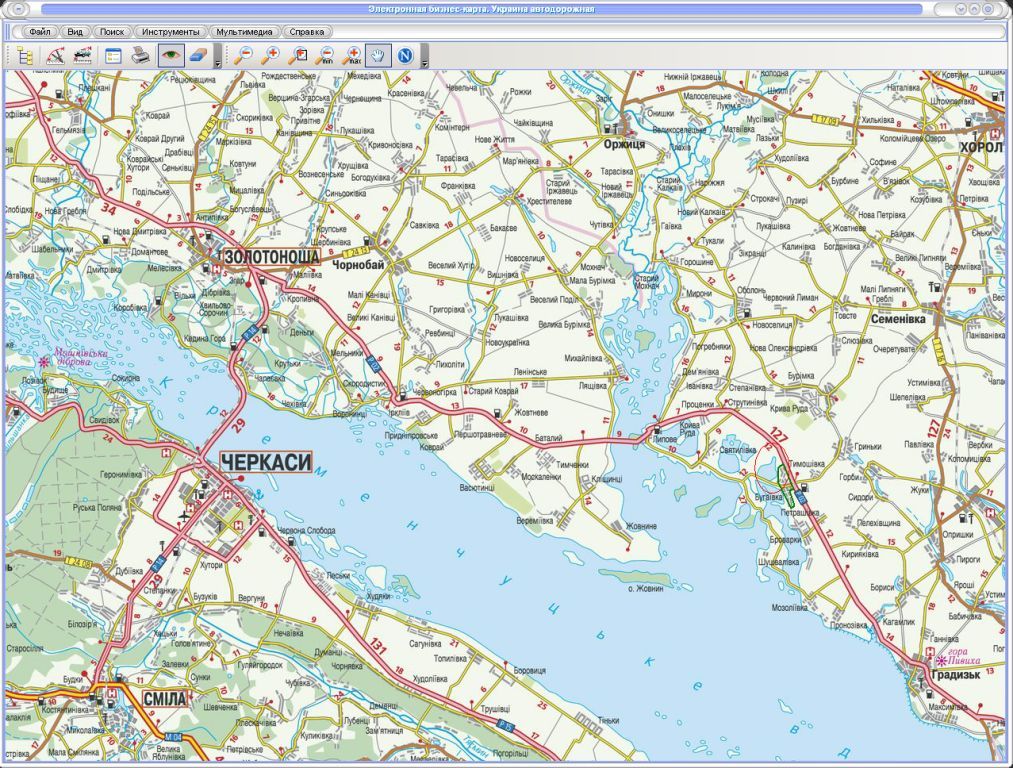
Task: Zoom to minimum scale (min magnifier)
Action: tap(324, 56)
